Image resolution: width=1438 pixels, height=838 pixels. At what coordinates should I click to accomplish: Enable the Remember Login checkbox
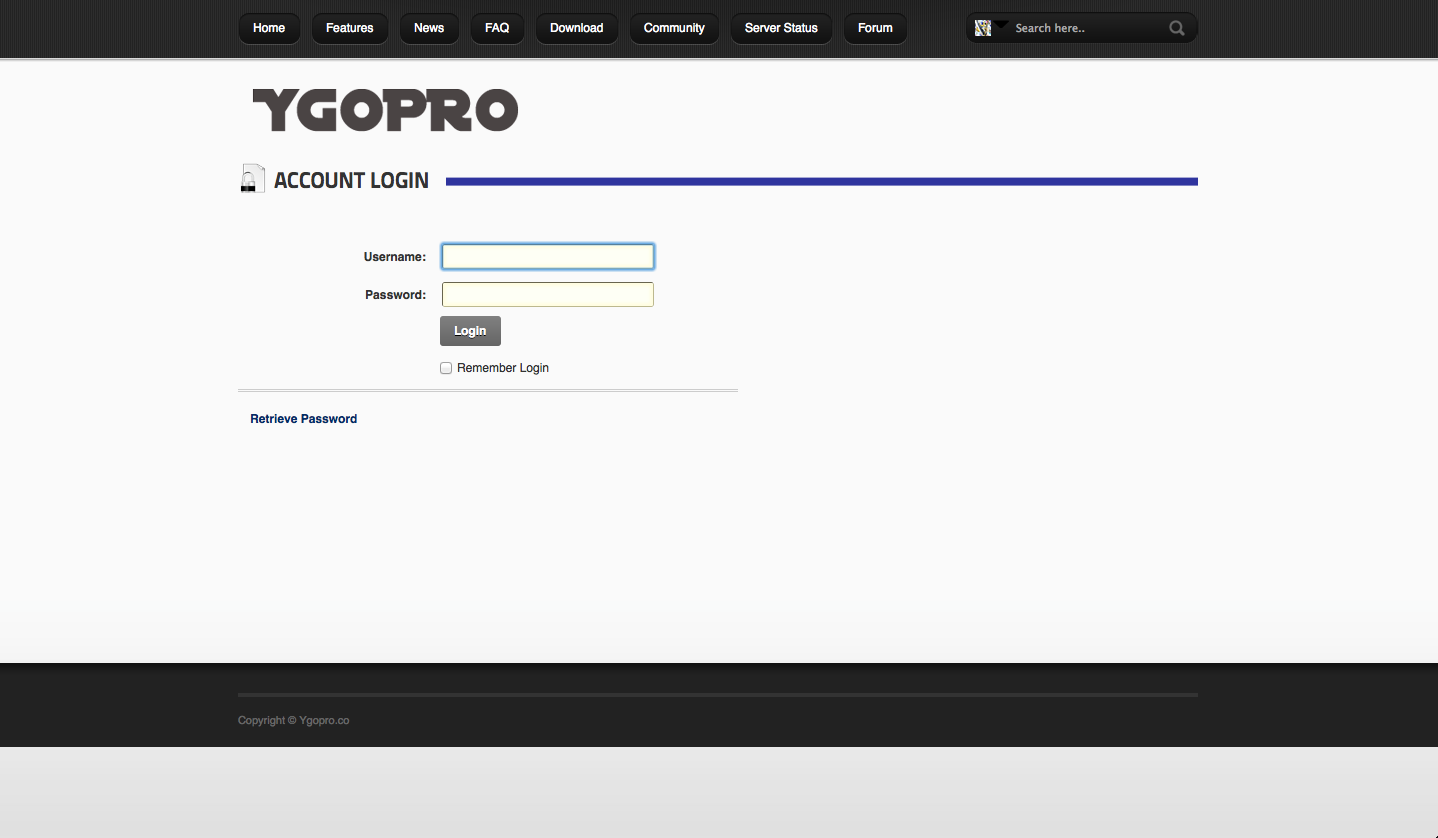point(446,368)
